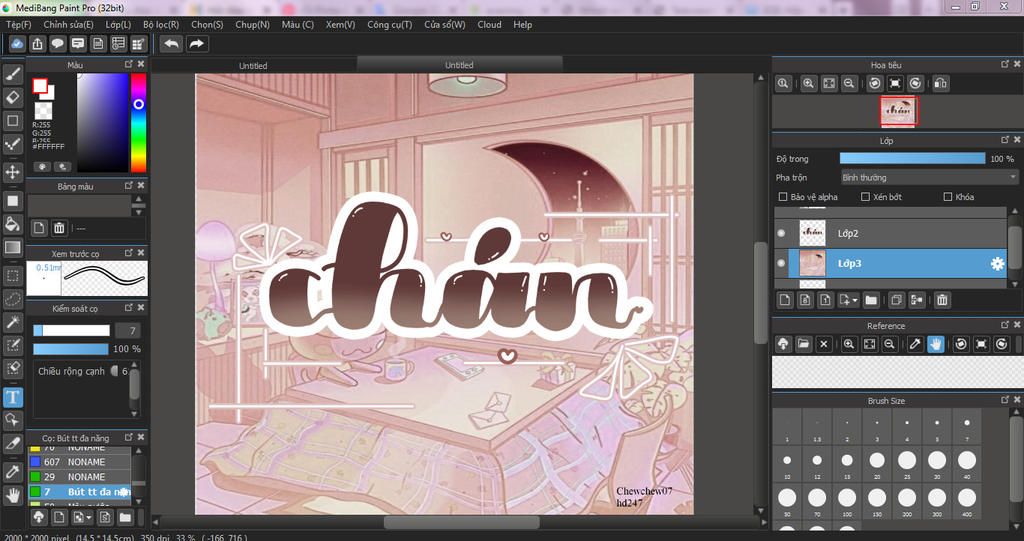Screen dimensions: 1024x541
Task: Select the Gradient tool
Action: tap(12, 248)
